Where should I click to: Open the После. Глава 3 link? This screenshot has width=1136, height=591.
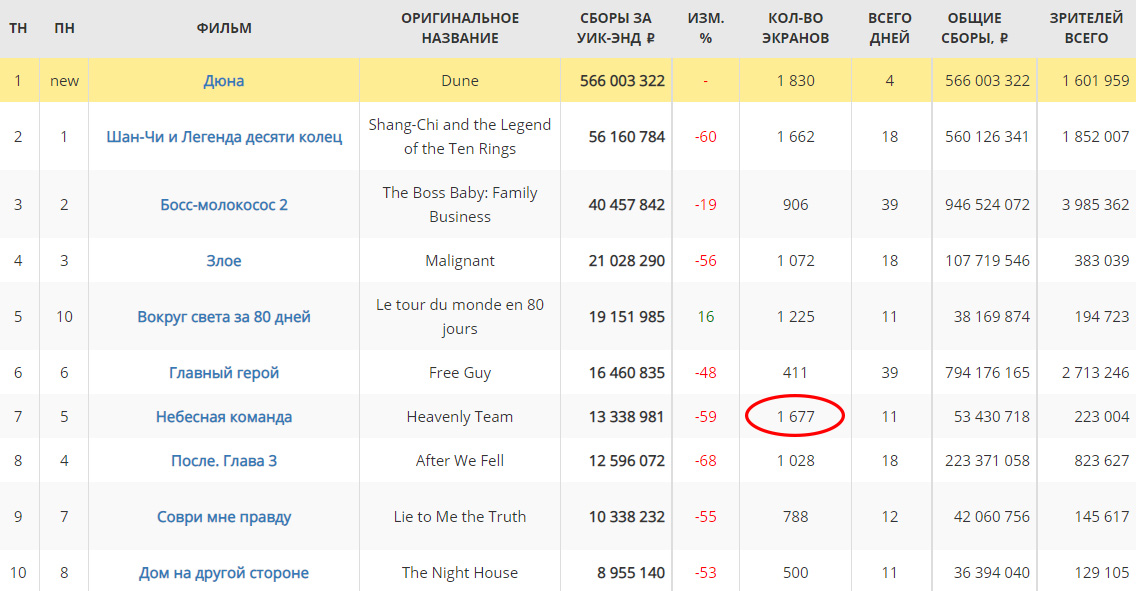click(x=224, y=461)
